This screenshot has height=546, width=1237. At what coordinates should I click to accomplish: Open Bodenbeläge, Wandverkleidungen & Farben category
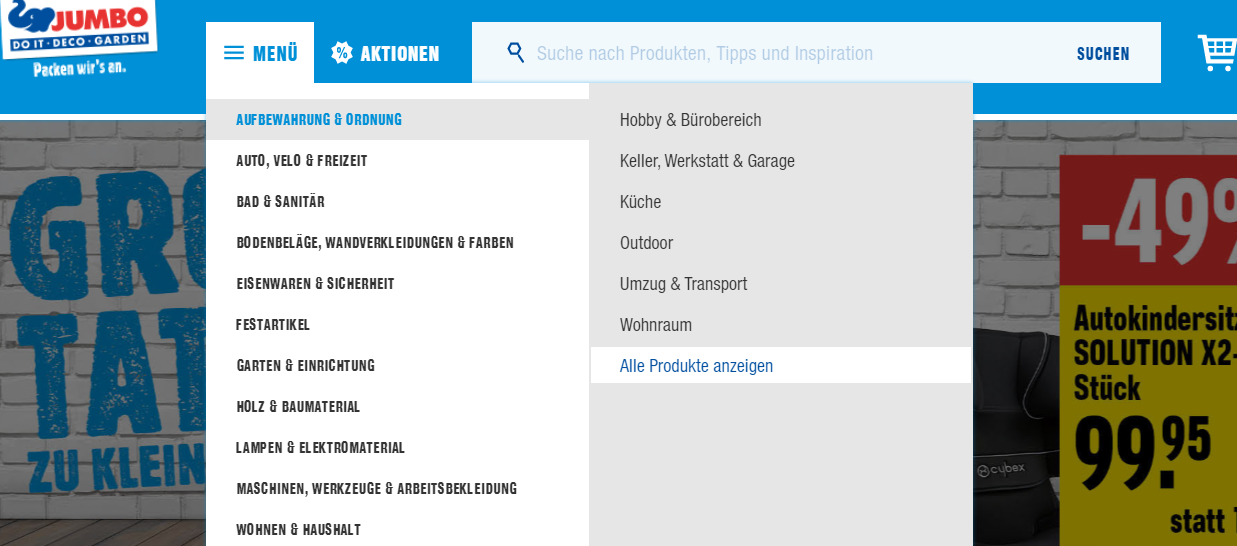pyautogui.click(x=375, y=243)
